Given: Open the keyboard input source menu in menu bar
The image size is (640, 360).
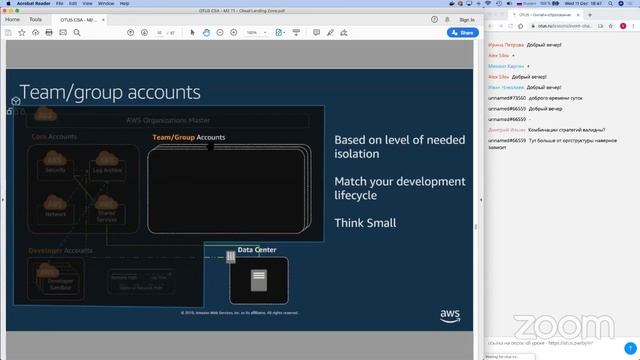Looking at the screenshot, I should (527, 4).
